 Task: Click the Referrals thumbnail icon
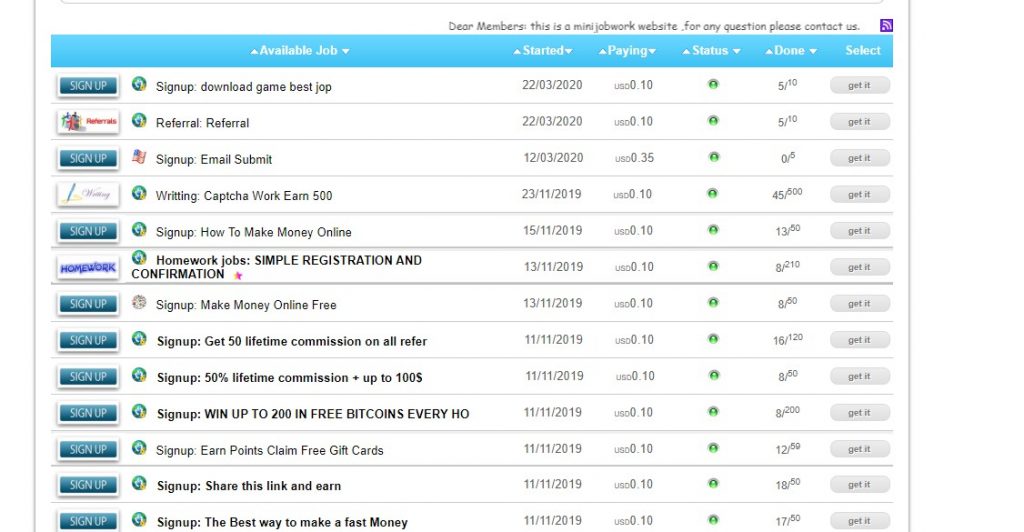pyautogui.click(x=88, y=122)
